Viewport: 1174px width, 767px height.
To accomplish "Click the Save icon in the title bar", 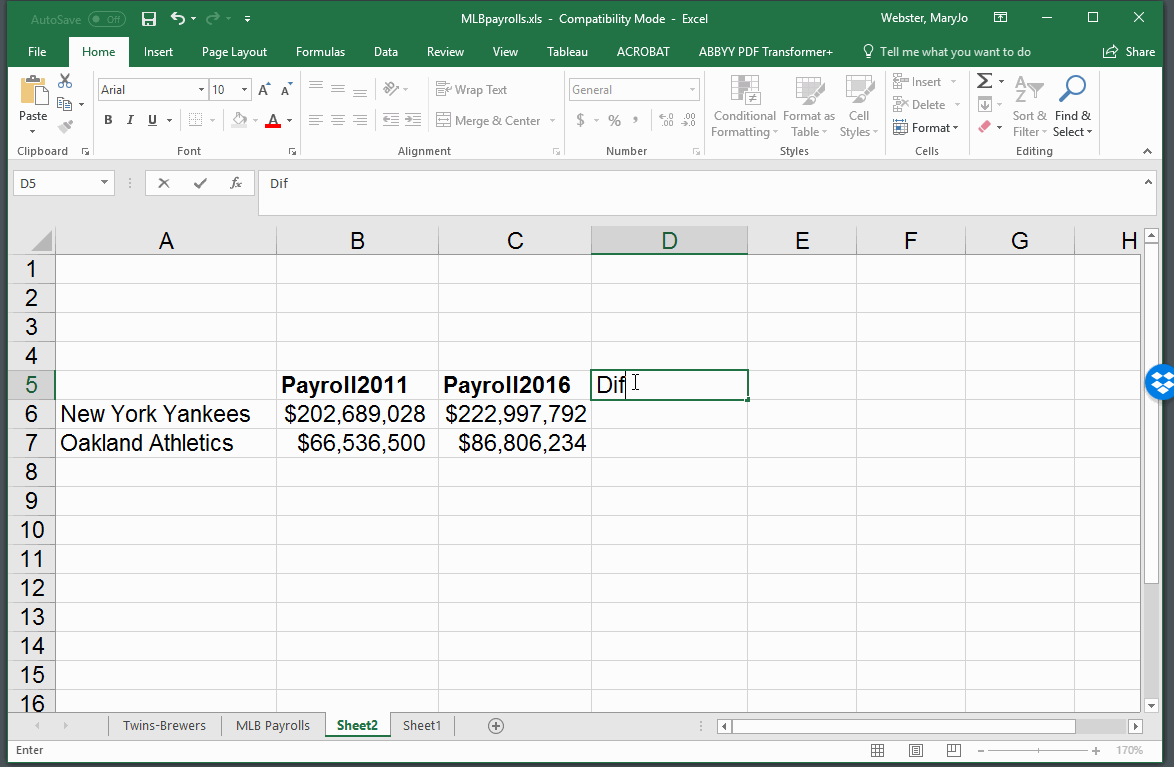I will pos(149,19).
